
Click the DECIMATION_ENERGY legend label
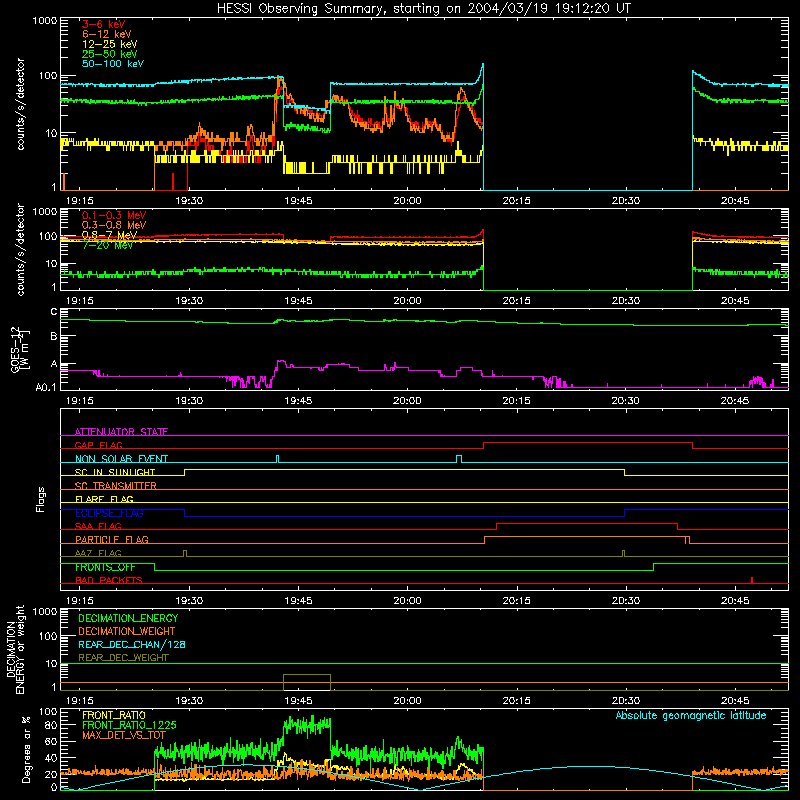pyautogui.click(x=128, y=618)
